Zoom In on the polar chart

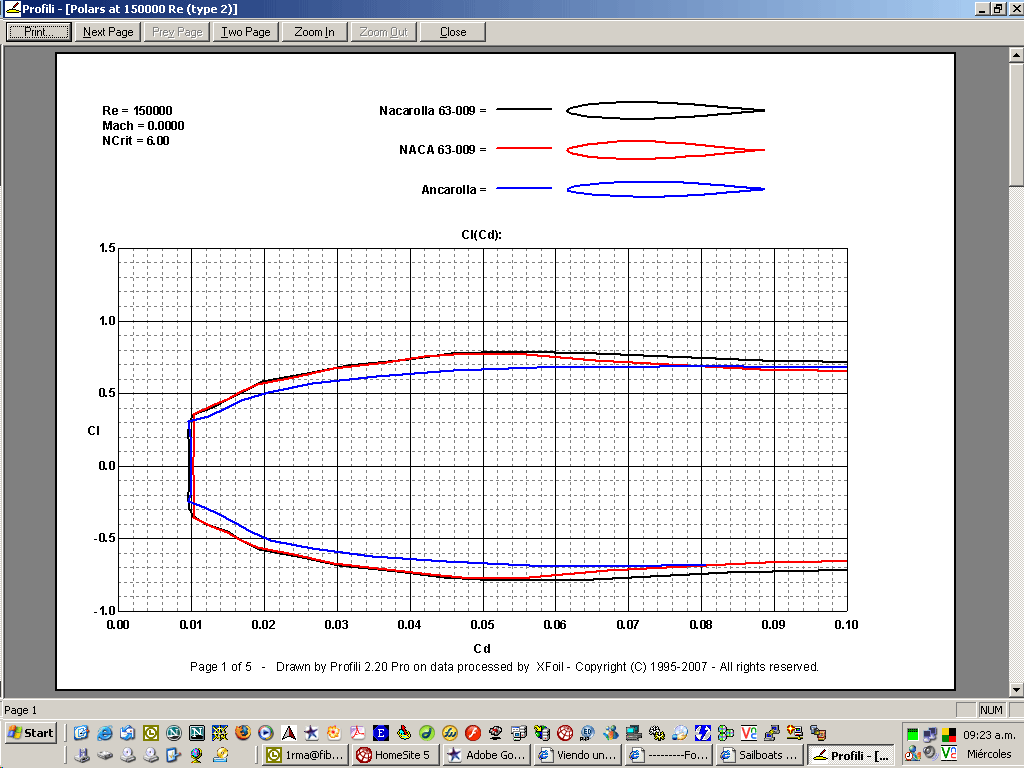(x=315, y=32)
